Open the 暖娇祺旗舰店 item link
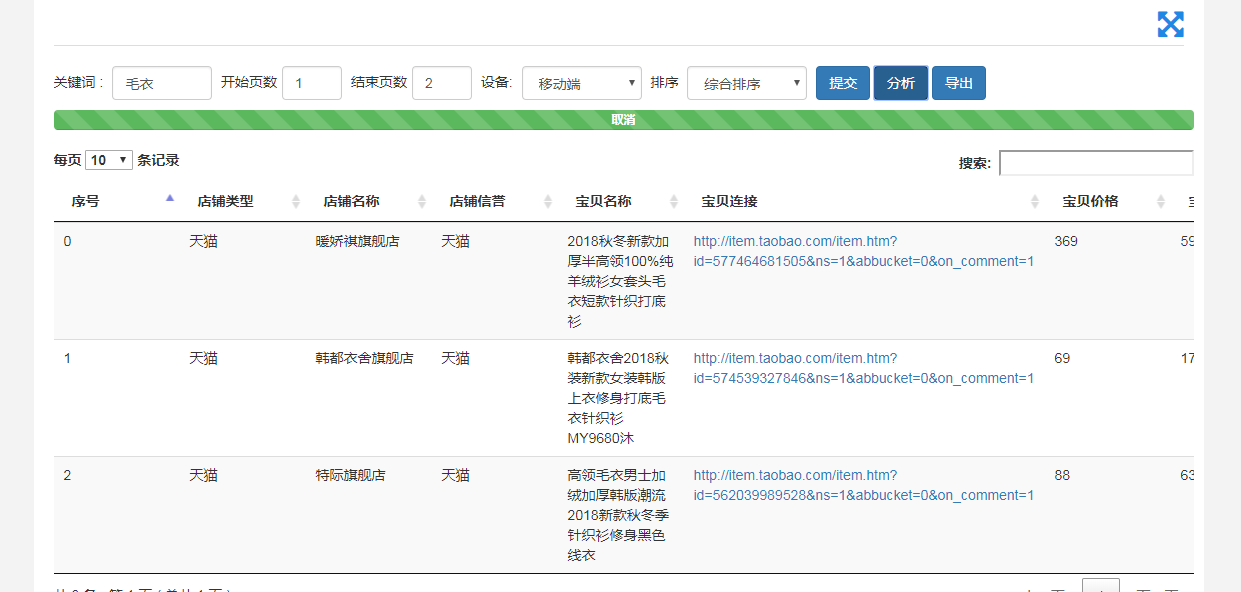Screen dimensions: 1241x592 [x=863, y=252]
